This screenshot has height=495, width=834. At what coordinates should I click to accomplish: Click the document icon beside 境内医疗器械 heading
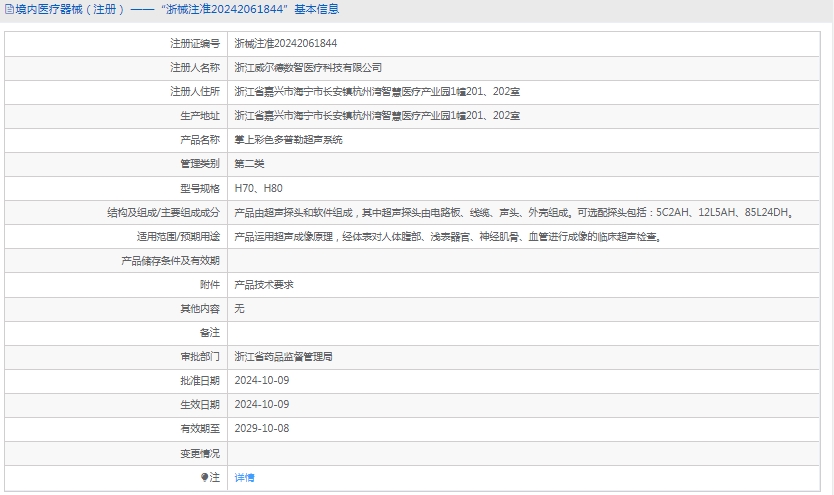8,10
